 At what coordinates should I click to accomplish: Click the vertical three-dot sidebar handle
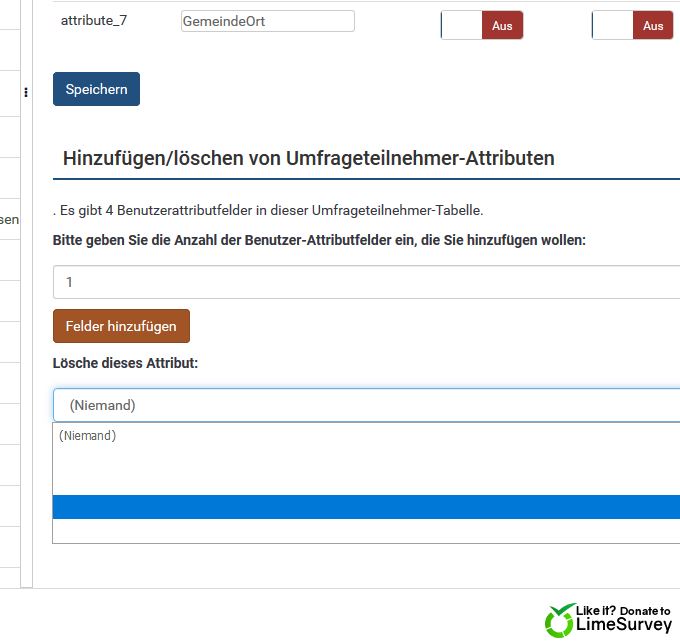(x=26, y=93)
